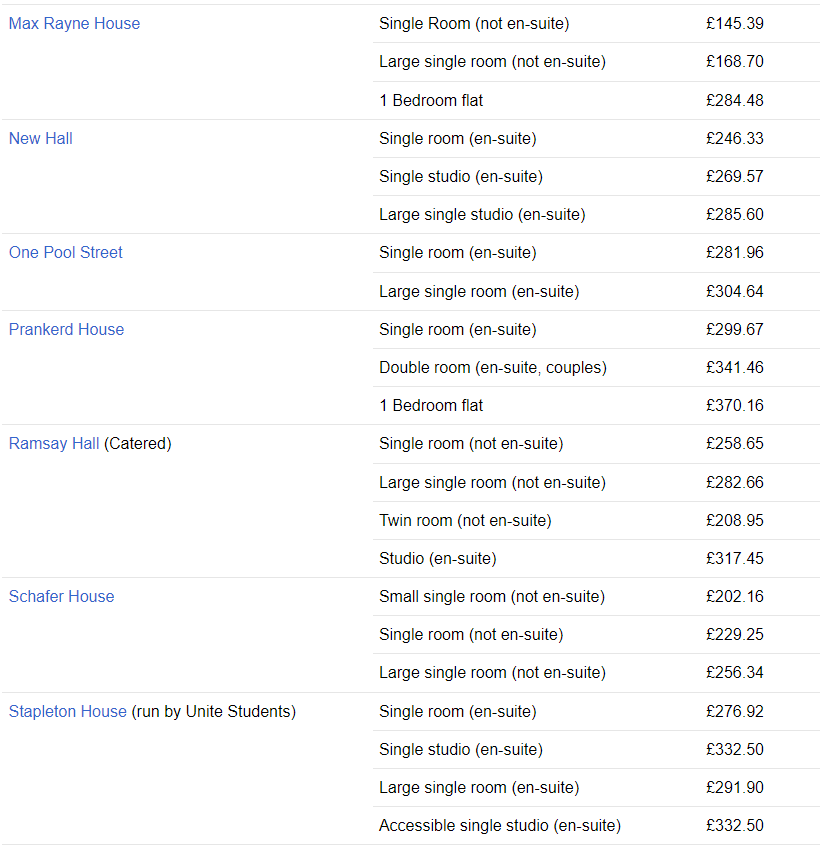This screenshot has height=847, width=826.
Task: Click the £145.39 price for Max Rayne House
Action: click(735, 24)
